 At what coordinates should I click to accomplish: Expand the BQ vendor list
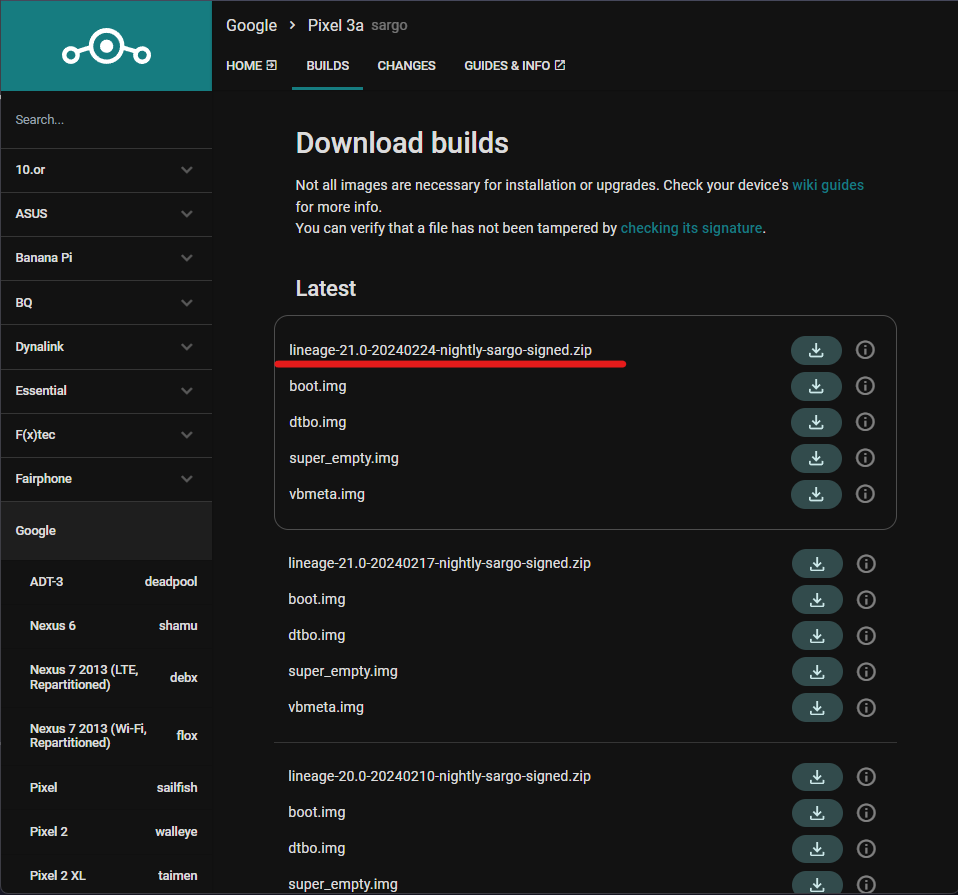pyautogui.click(x=106, y=302)
